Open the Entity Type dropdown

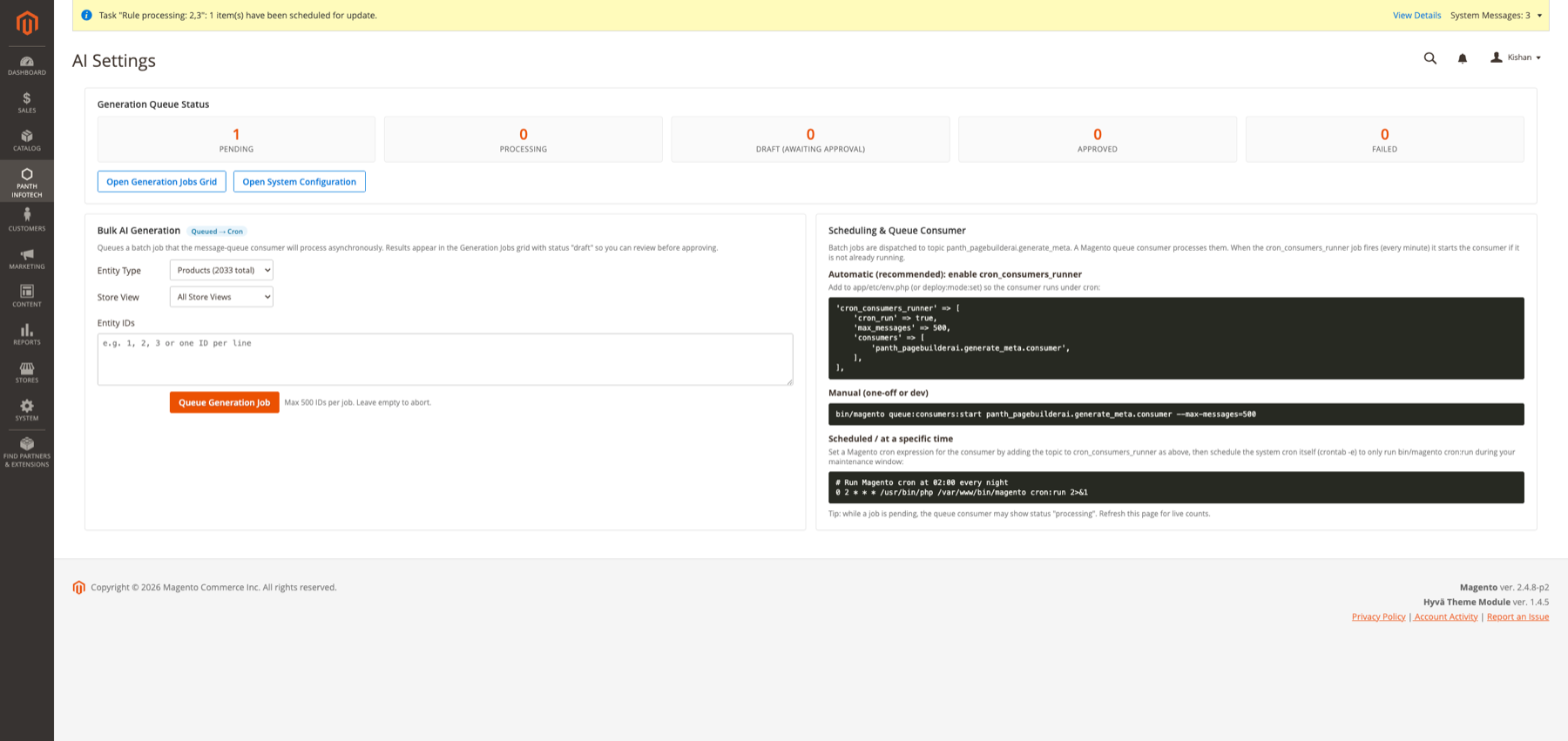coord(221,270)
